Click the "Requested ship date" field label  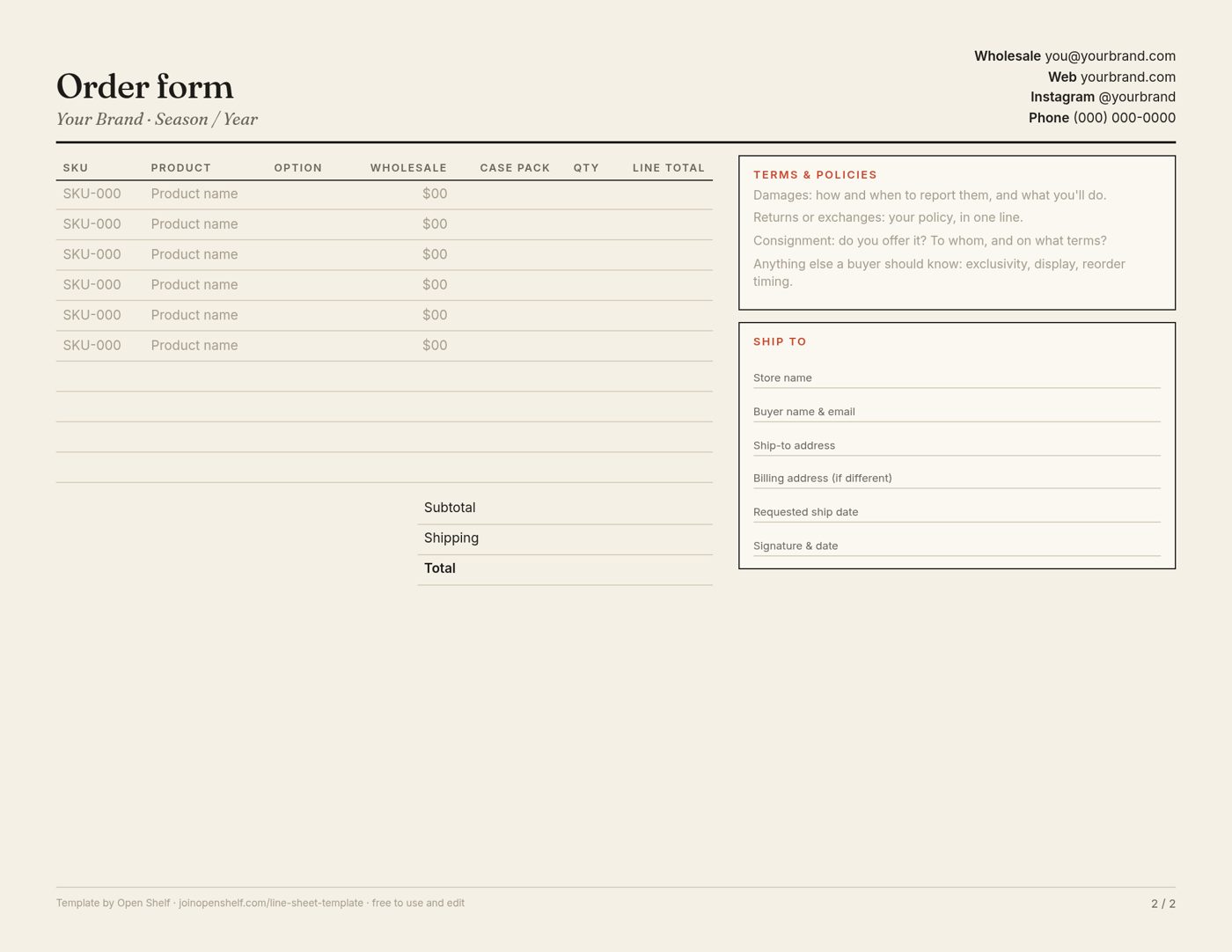[805, 512]
